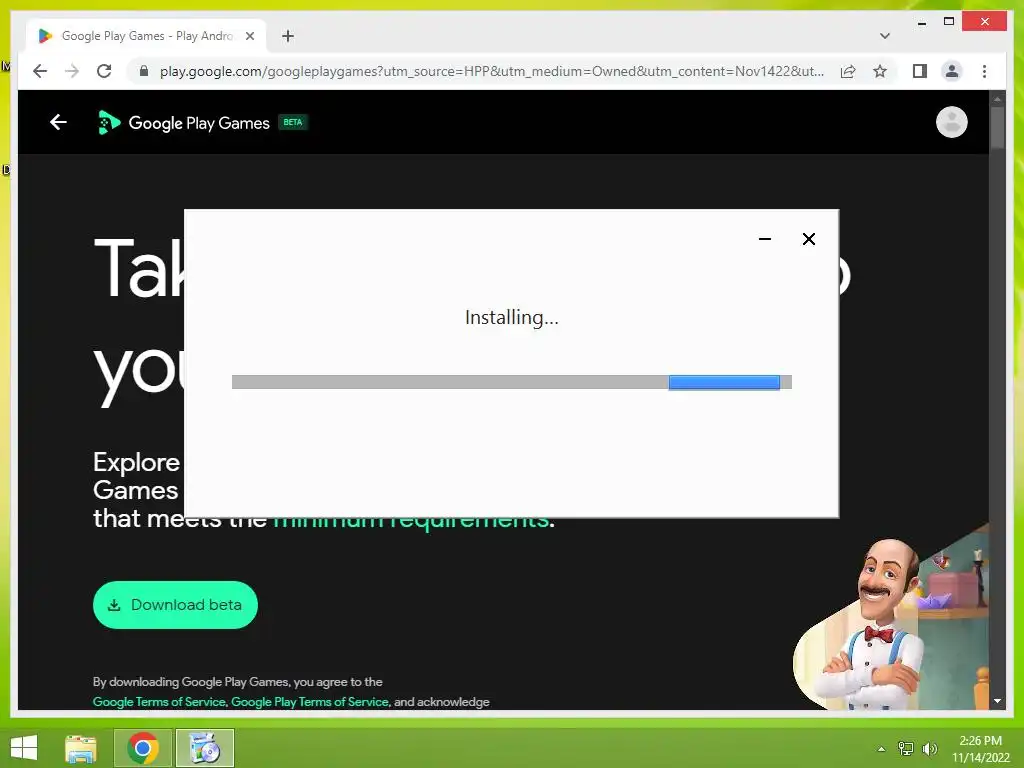Click the installation progress bar
1024x768 pixels.
pyautogui.click(x=511, y=382)
